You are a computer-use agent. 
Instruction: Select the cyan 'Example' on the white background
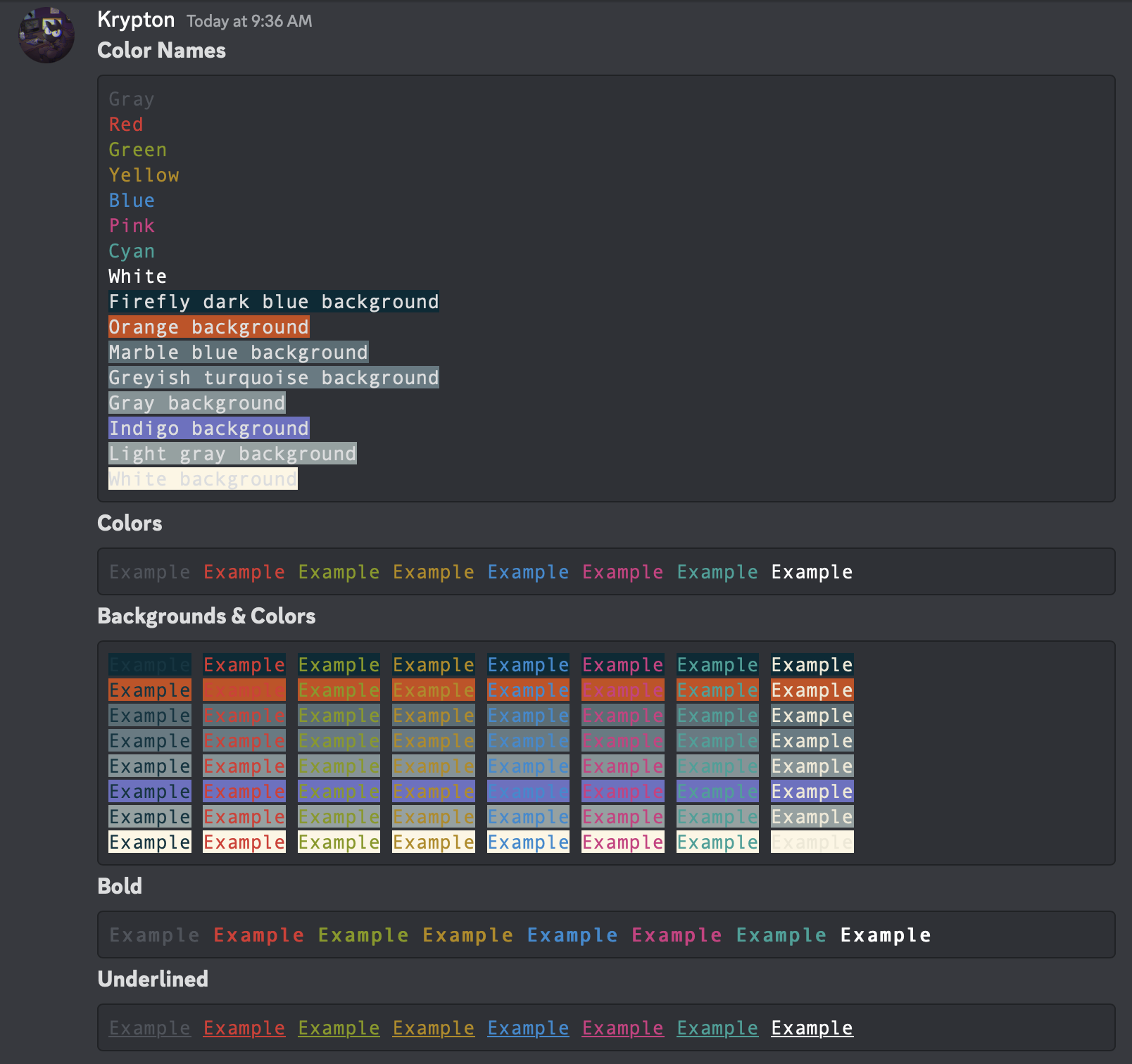717,842
